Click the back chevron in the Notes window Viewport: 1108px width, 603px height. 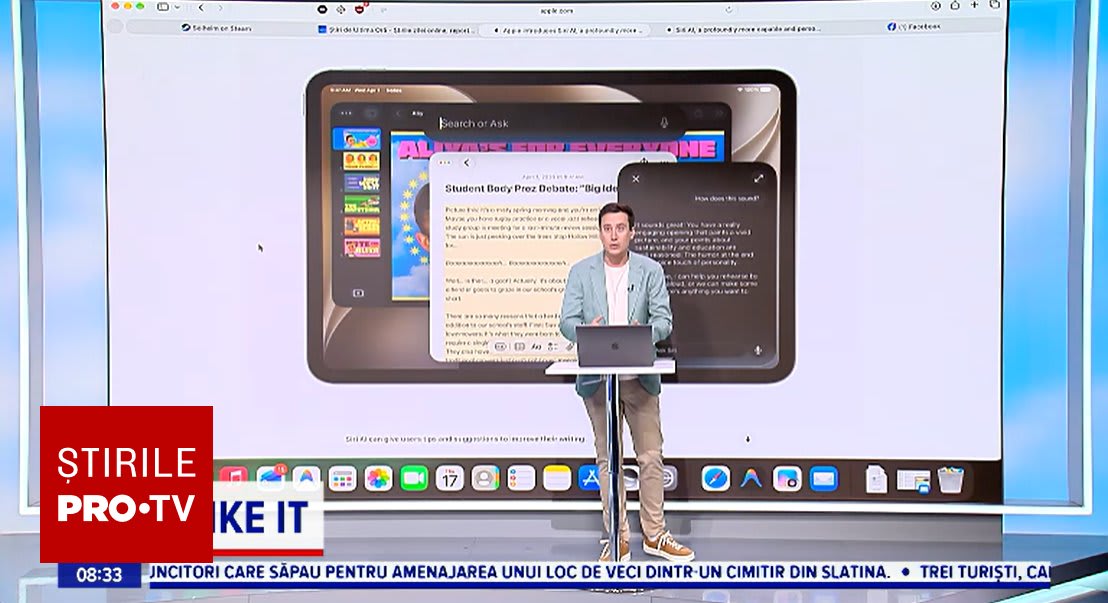[466, 163]
